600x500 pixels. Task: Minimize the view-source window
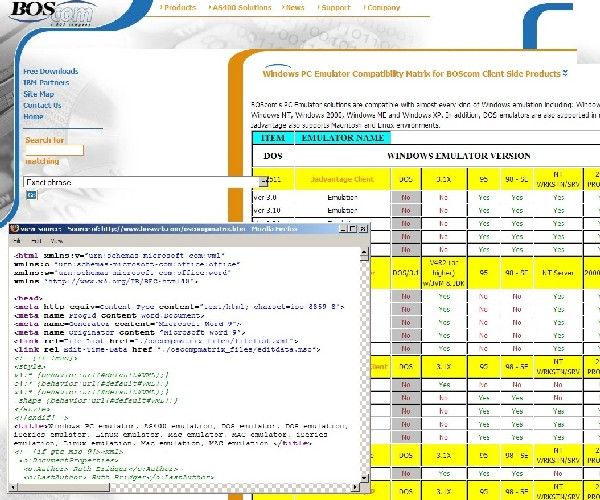pyautogui.click(x=343, y=229)
